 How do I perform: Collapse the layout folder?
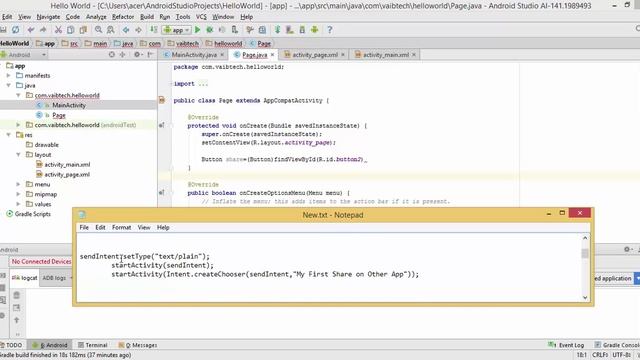[18, 155]
